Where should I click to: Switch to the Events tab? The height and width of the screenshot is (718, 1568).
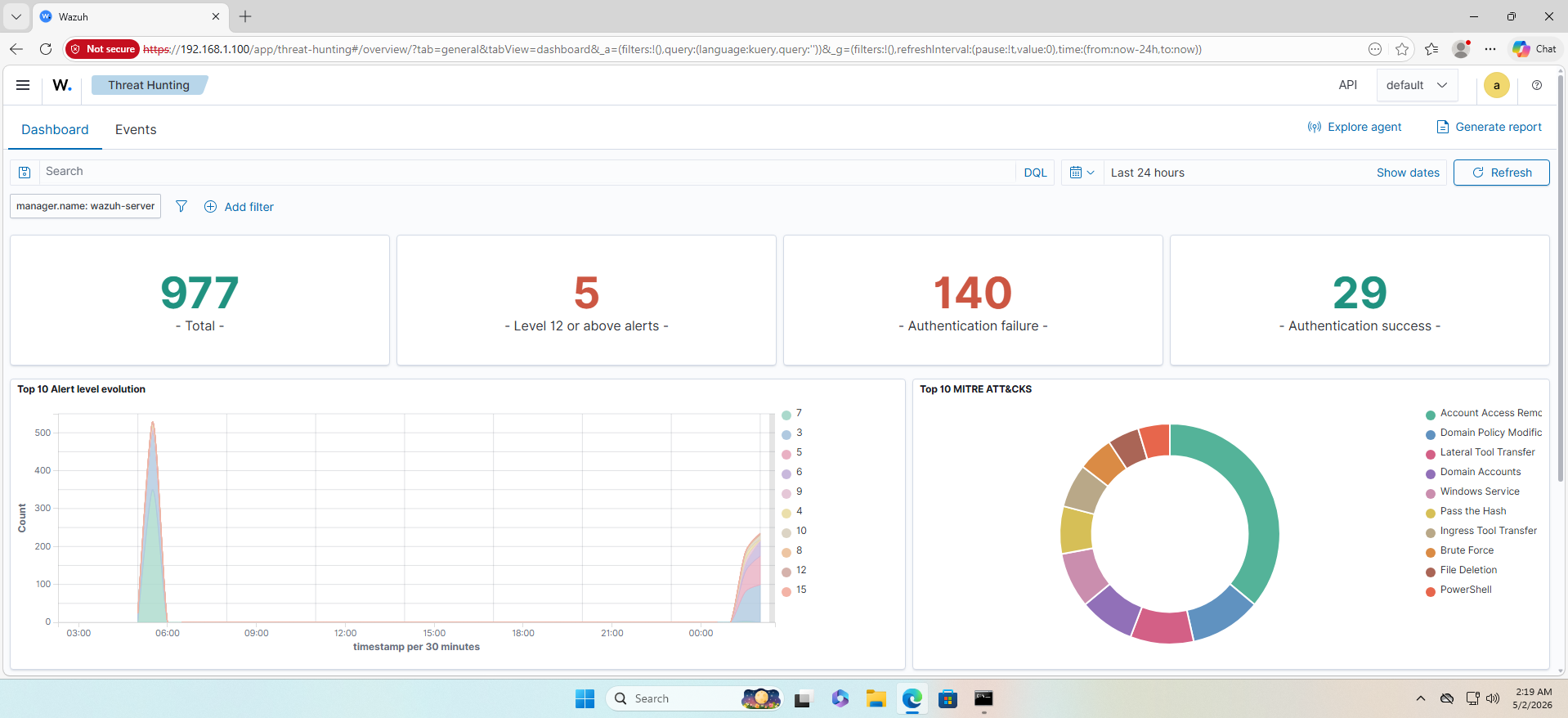click(136, 129)
